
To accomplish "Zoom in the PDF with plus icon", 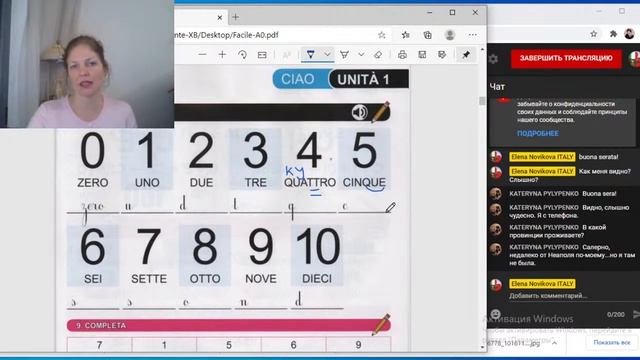I will [222, 54].
